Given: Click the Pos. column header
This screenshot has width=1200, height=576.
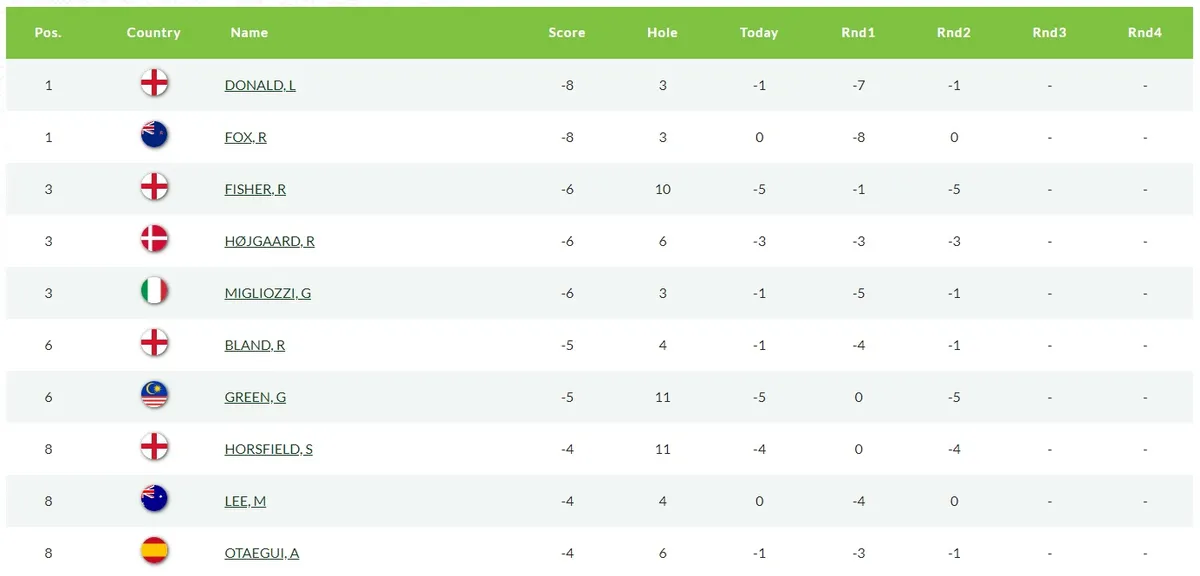Looking at the screenshot, I should click(48, 33).
